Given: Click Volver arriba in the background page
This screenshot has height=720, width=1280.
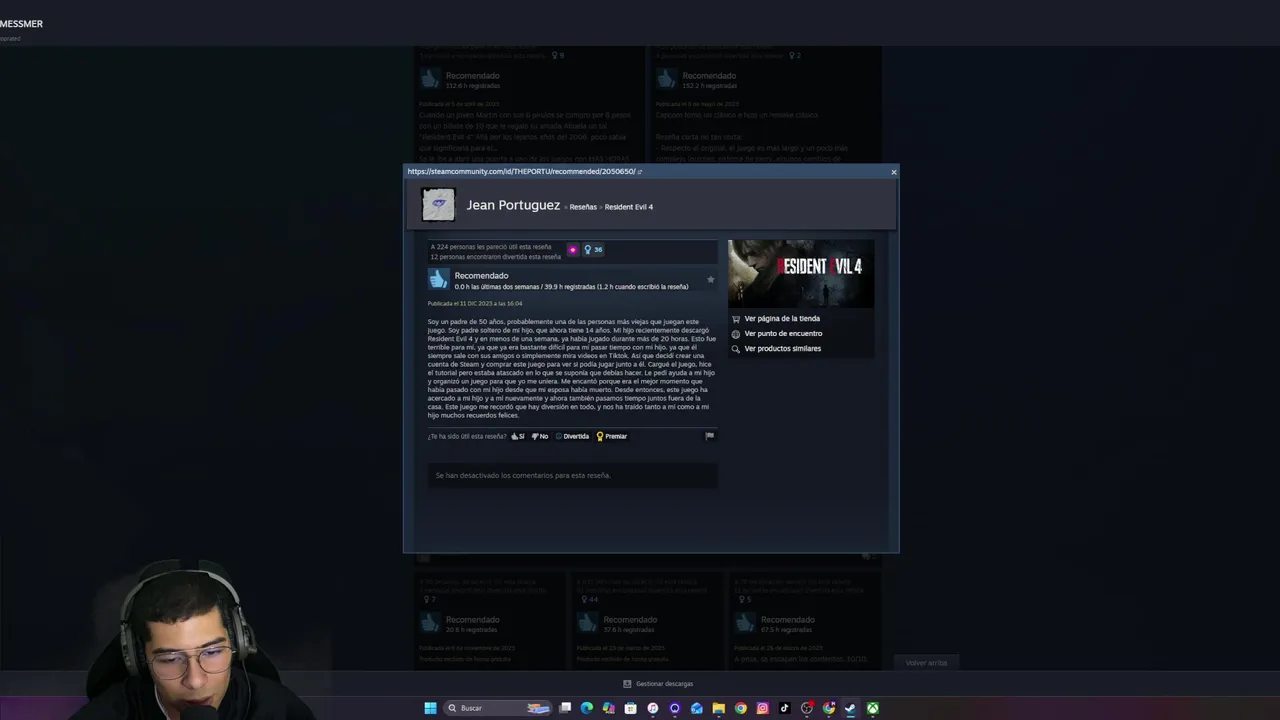Looking at the screenshot, I should (x=926, y=663).
